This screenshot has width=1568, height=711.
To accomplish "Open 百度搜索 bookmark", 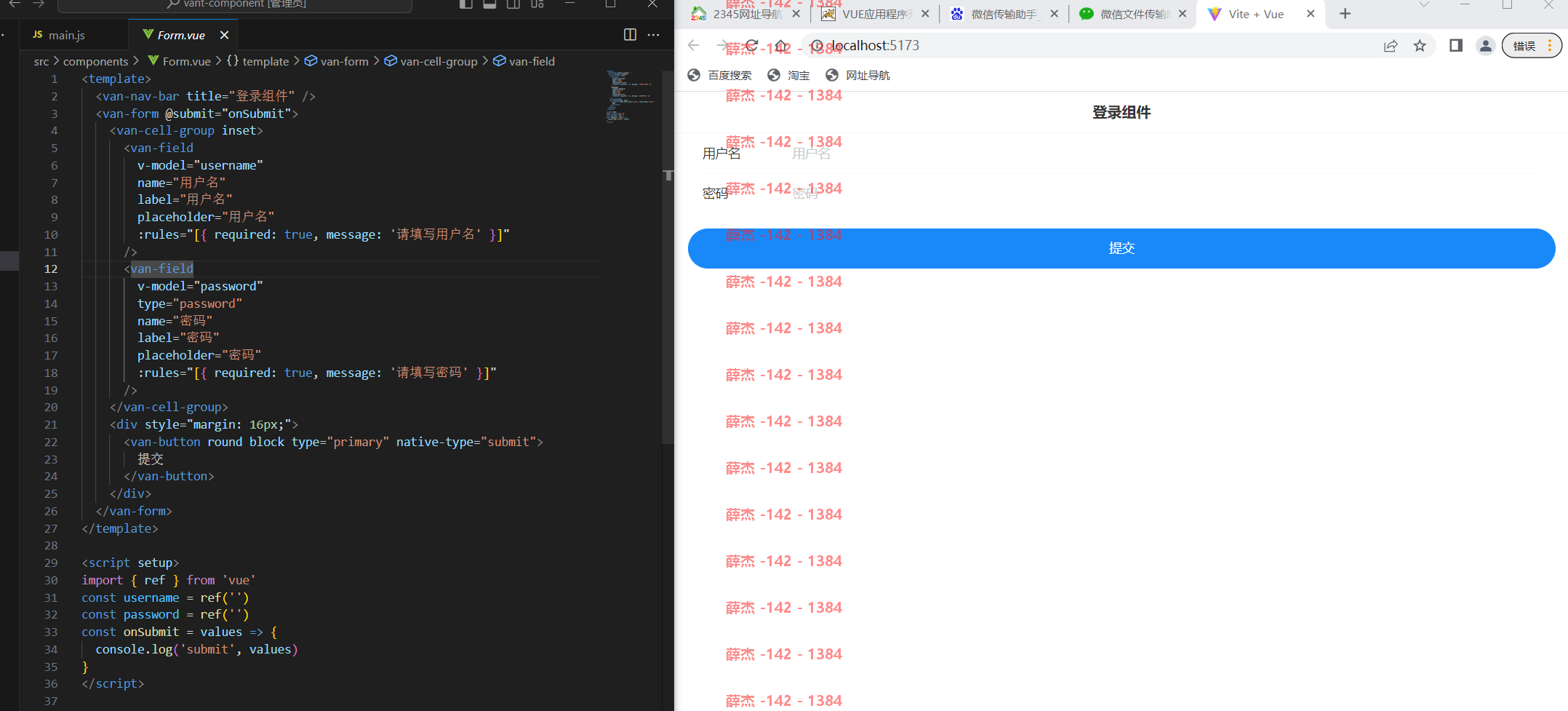I will 720,75.
